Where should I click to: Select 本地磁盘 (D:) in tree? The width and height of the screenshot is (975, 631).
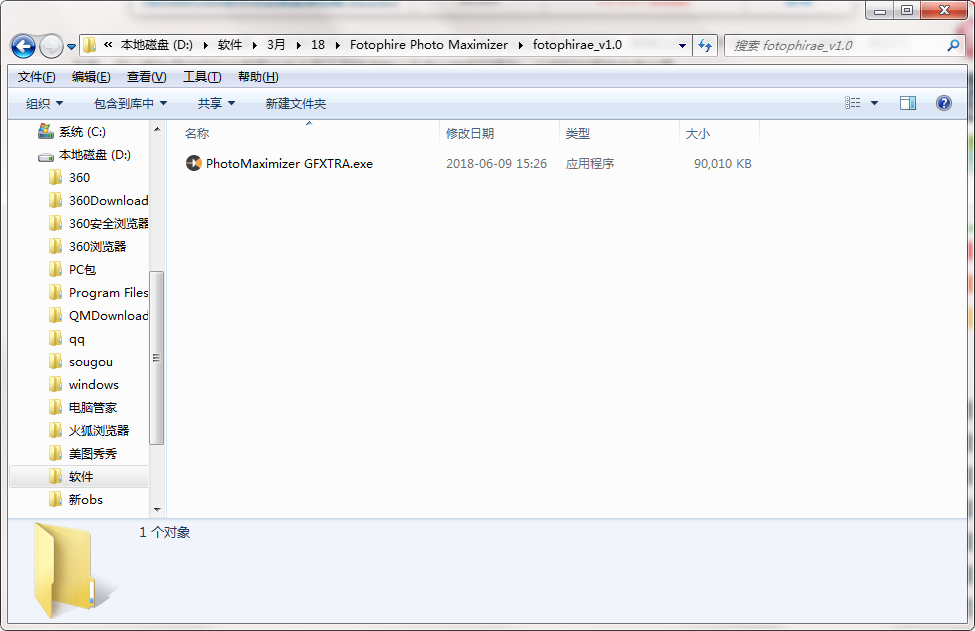[95, 155]
